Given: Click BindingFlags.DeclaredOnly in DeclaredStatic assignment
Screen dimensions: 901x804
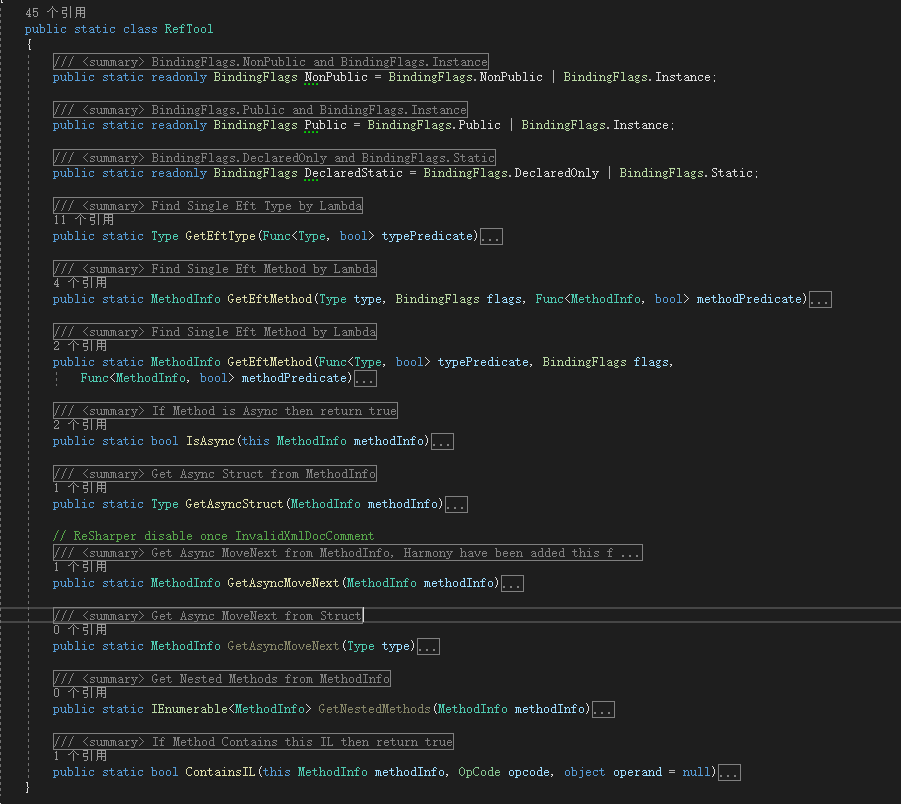Looking at the screenshot, I should 511,173.
